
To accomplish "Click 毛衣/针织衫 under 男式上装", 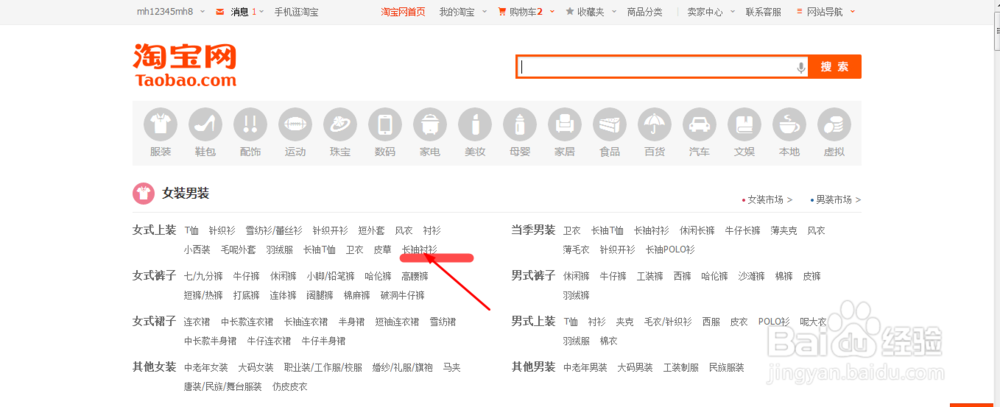I will pyautogui.click(x=668, y=322).
